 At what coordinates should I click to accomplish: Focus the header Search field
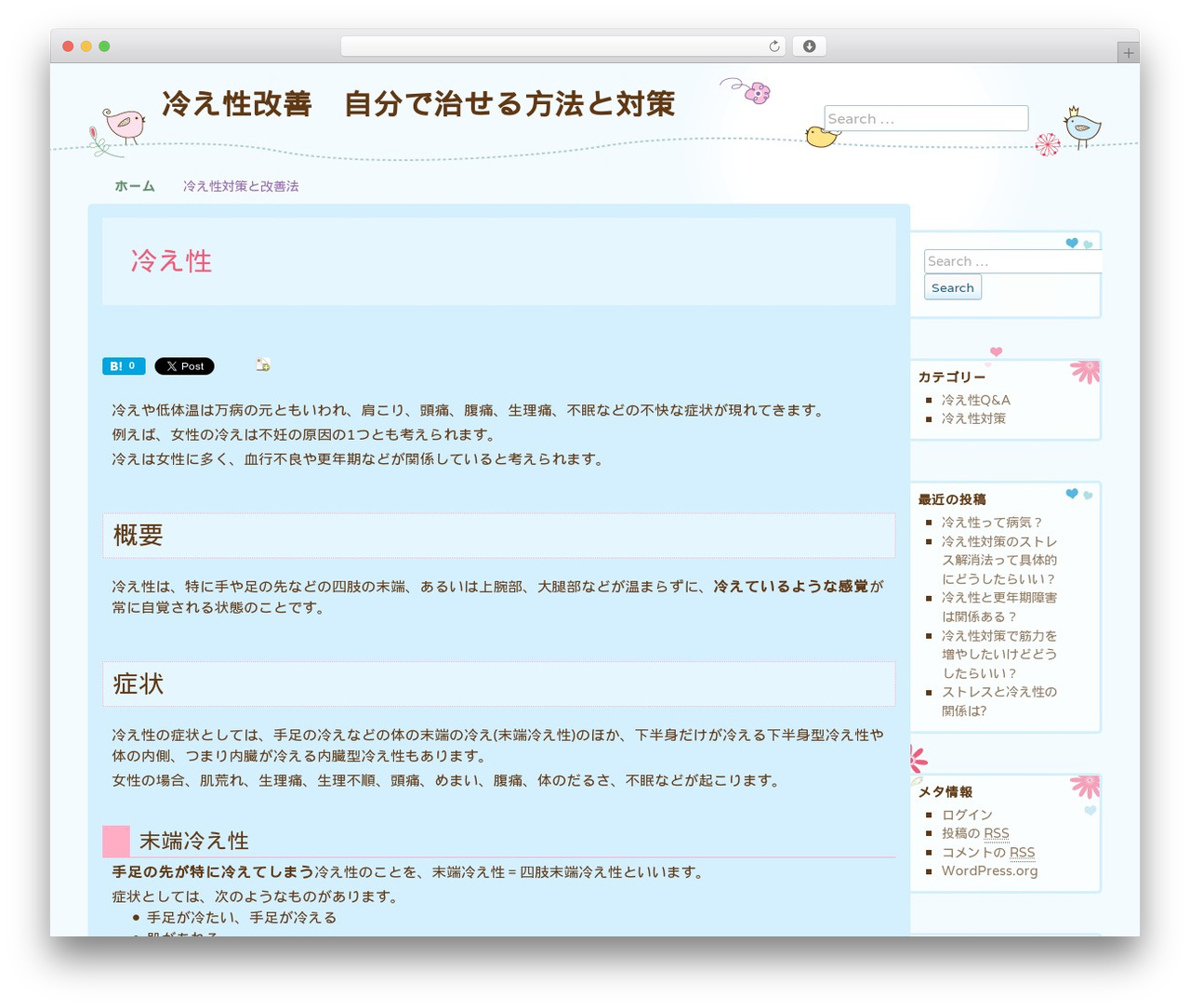[926, 118]
